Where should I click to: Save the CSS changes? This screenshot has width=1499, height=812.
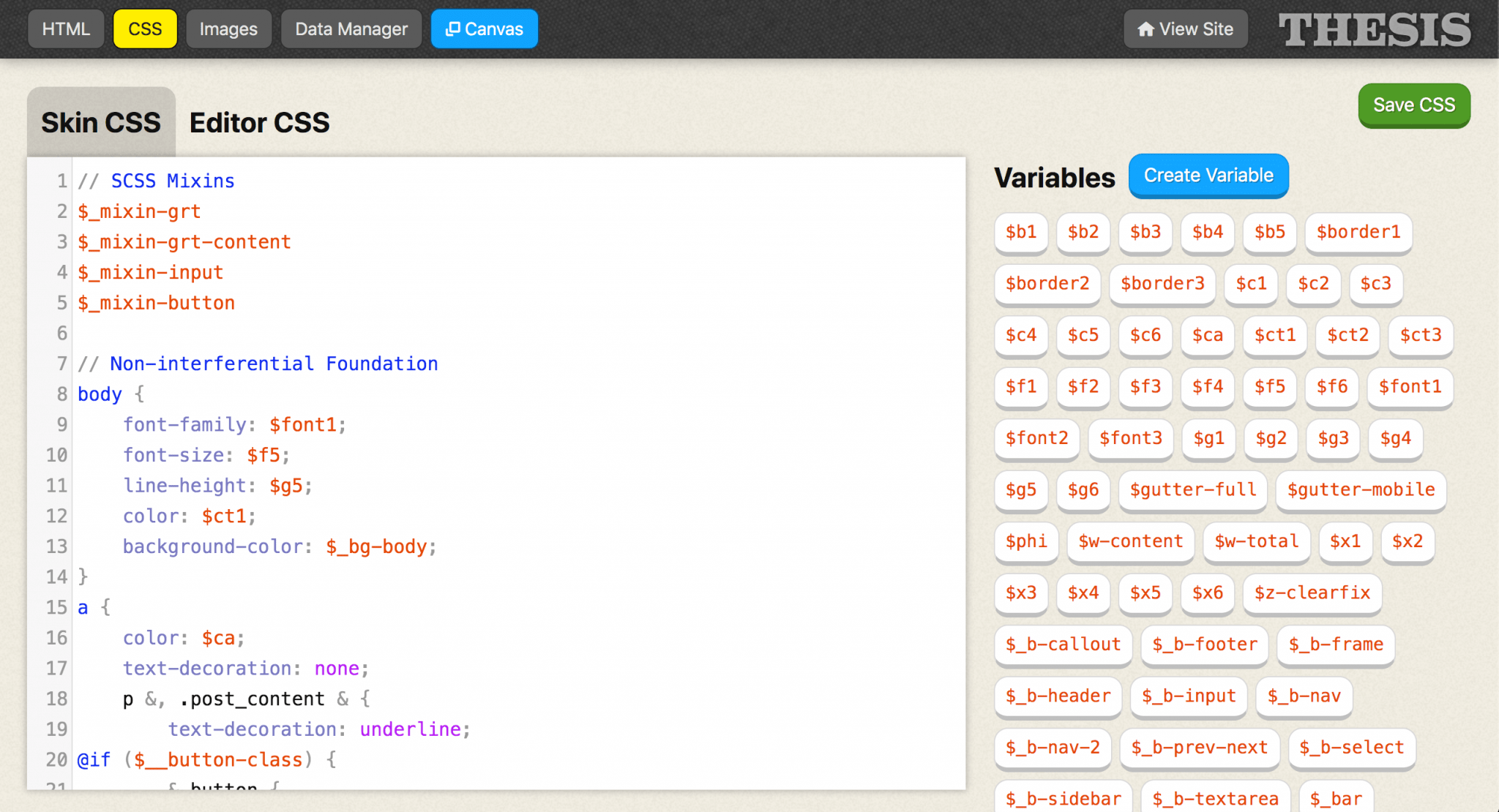[1414, 105]
